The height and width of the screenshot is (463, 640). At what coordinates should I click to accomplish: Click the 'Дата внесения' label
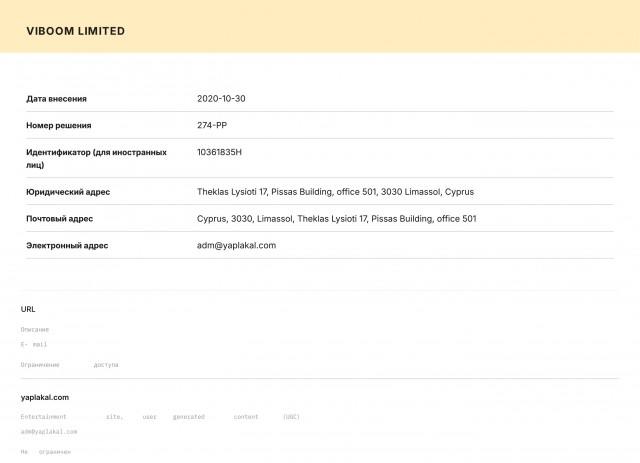click(56, 99)
